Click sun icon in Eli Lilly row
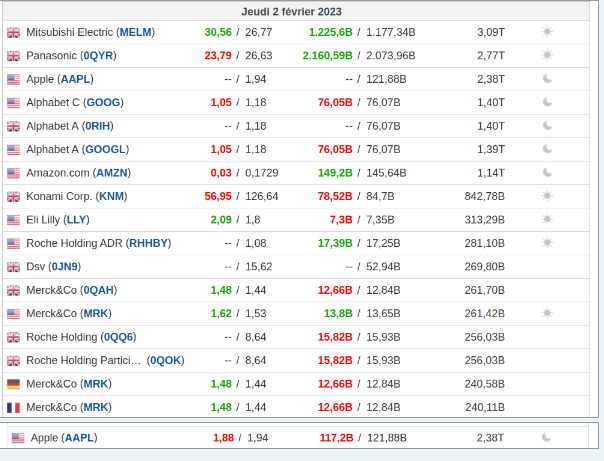This screenshot has height=461, width=604. click(547, 219)
